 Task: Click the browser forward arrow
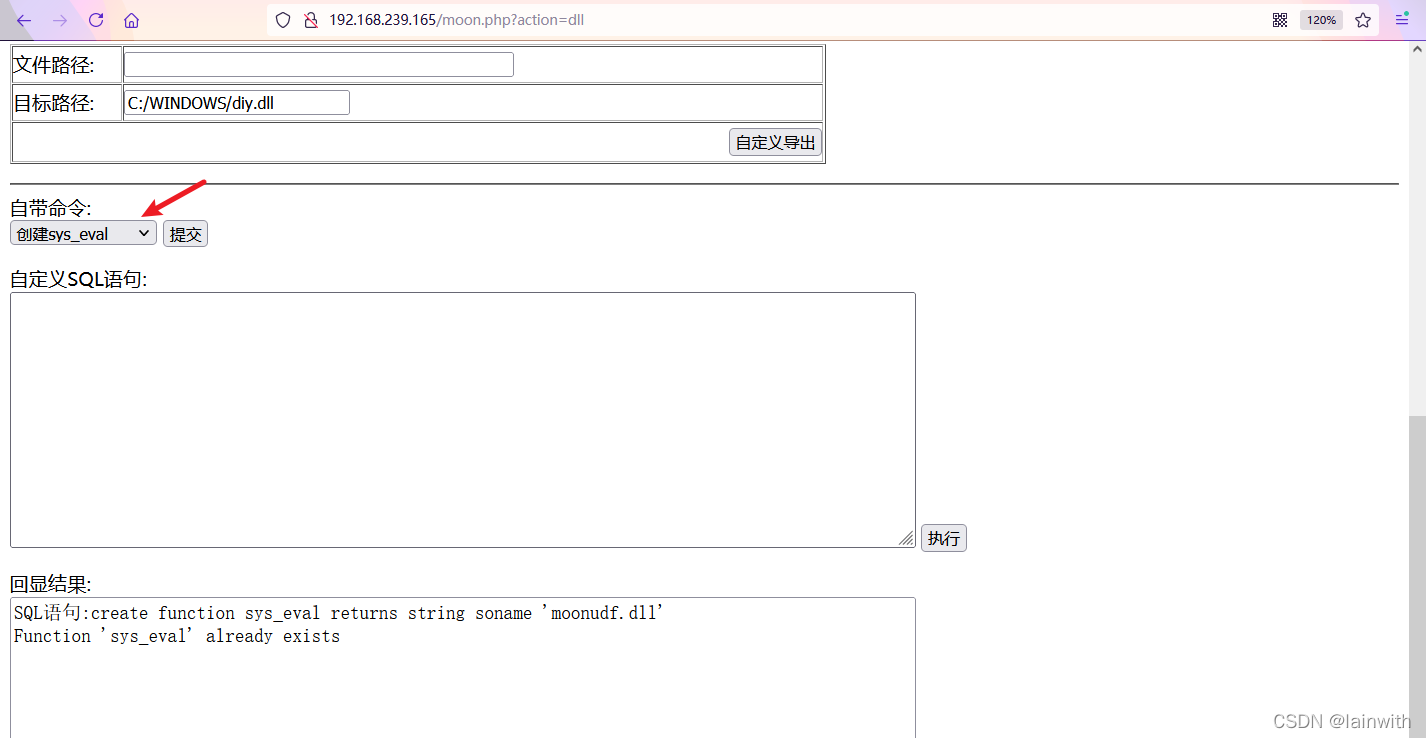[60, 20]
